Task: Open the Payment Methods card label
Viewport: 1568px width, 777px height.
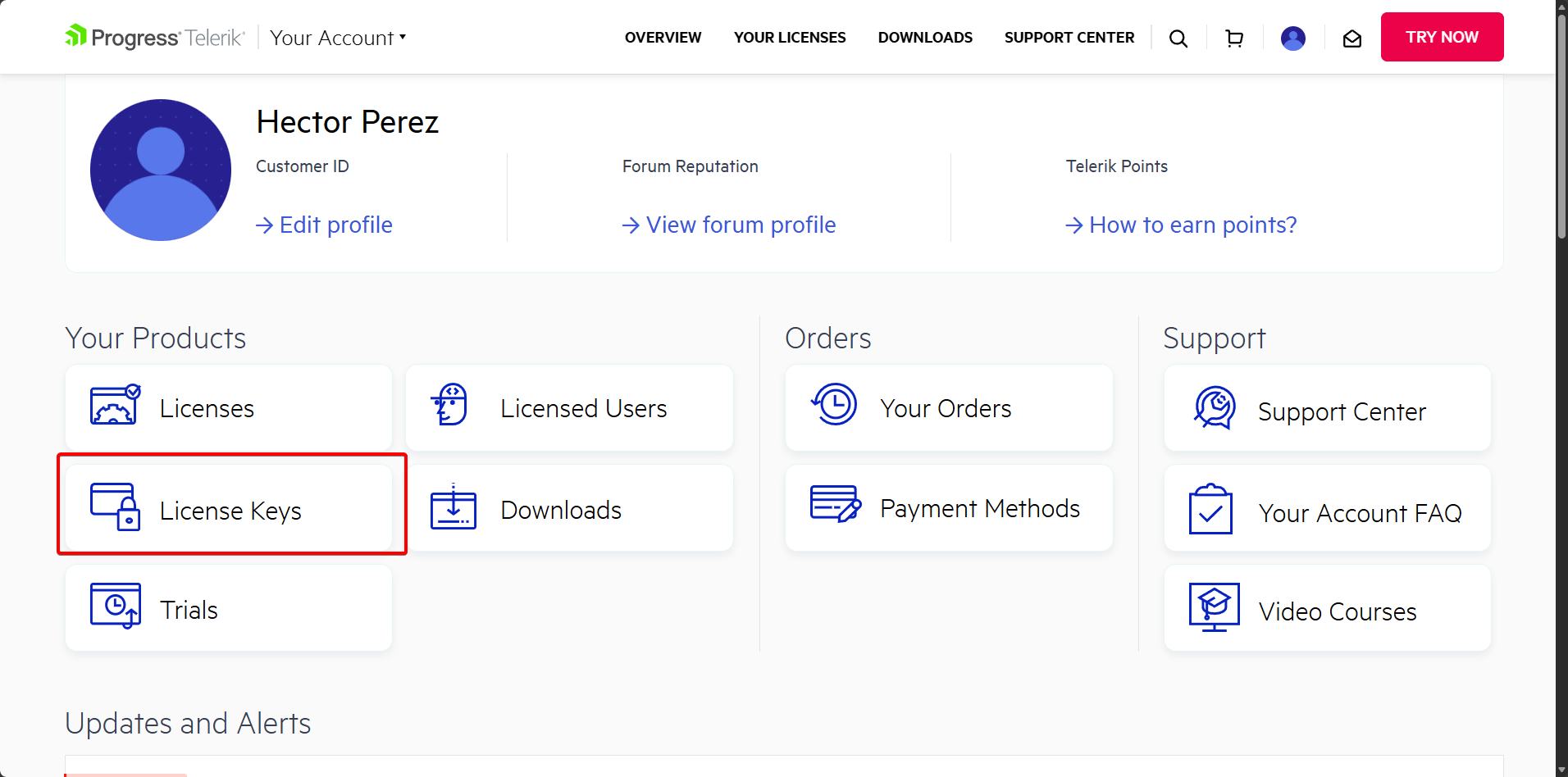Action: click(x=980, y=508)
